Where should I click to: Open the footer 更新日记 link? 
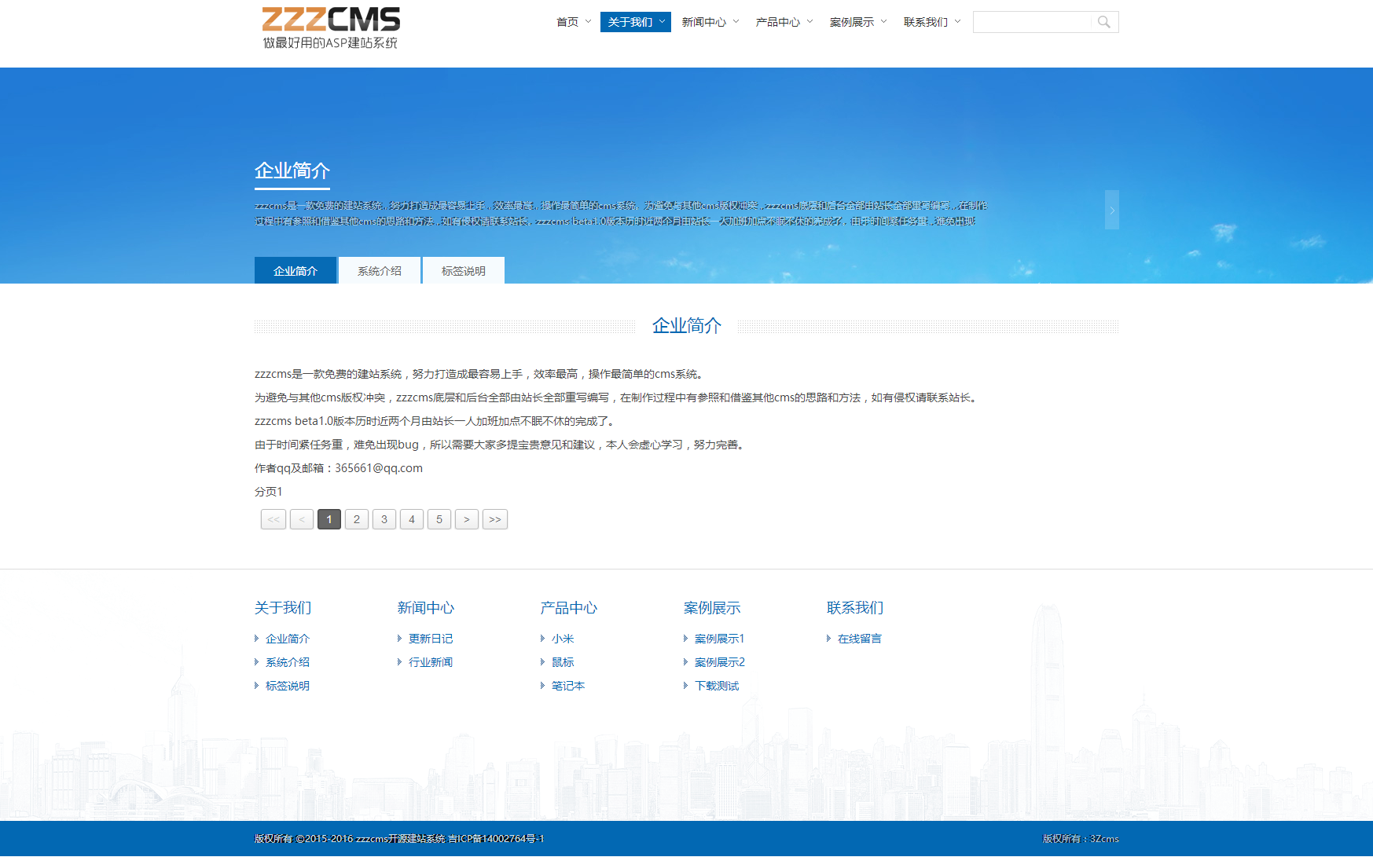[431, 639]
